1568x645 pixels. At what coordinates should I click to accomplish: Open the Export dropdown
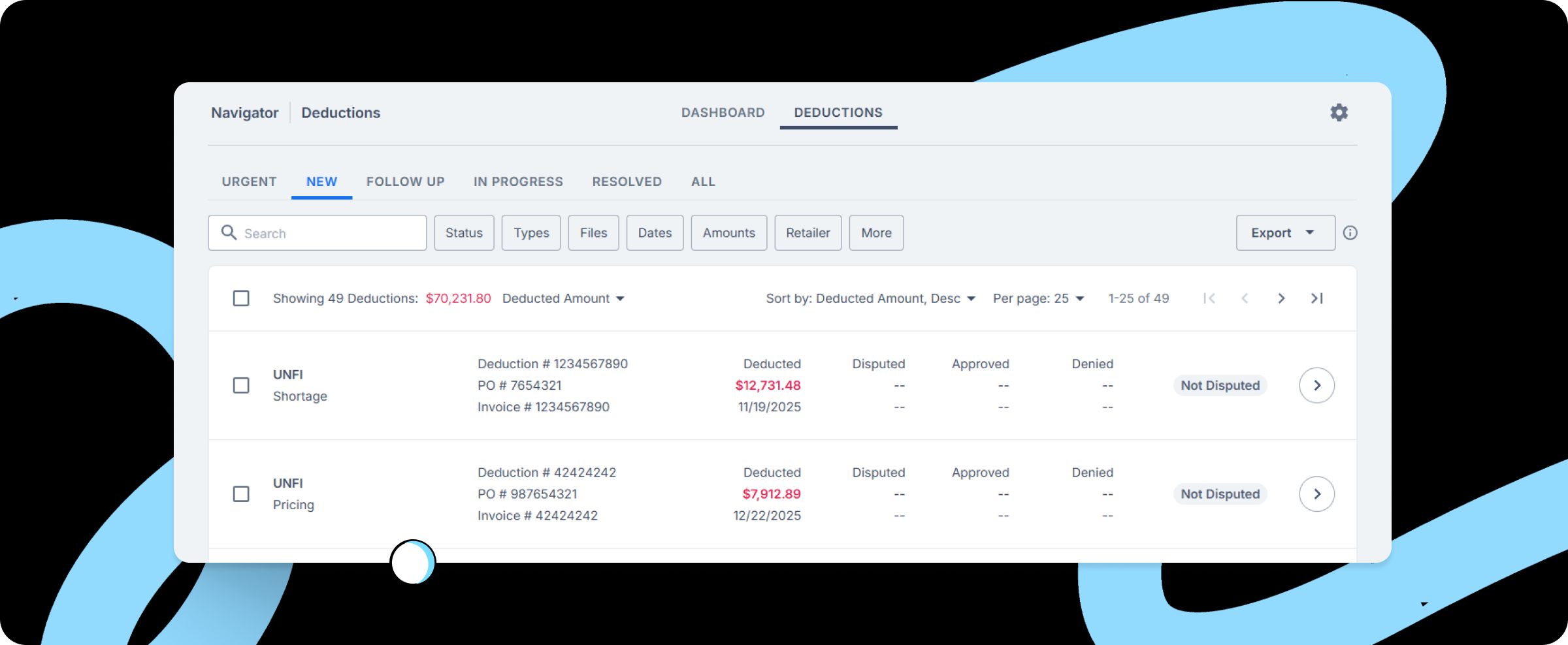[x=1285, y=233]
